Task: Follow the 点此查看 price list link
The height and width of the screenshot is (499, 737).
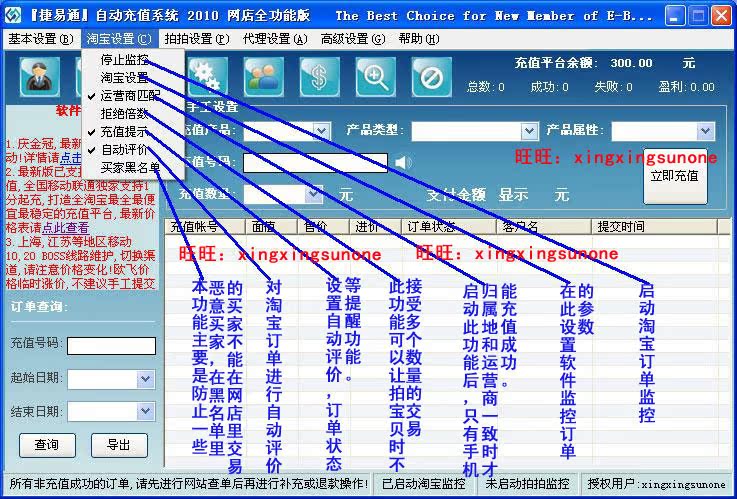Action: click(x=65, y=228)
